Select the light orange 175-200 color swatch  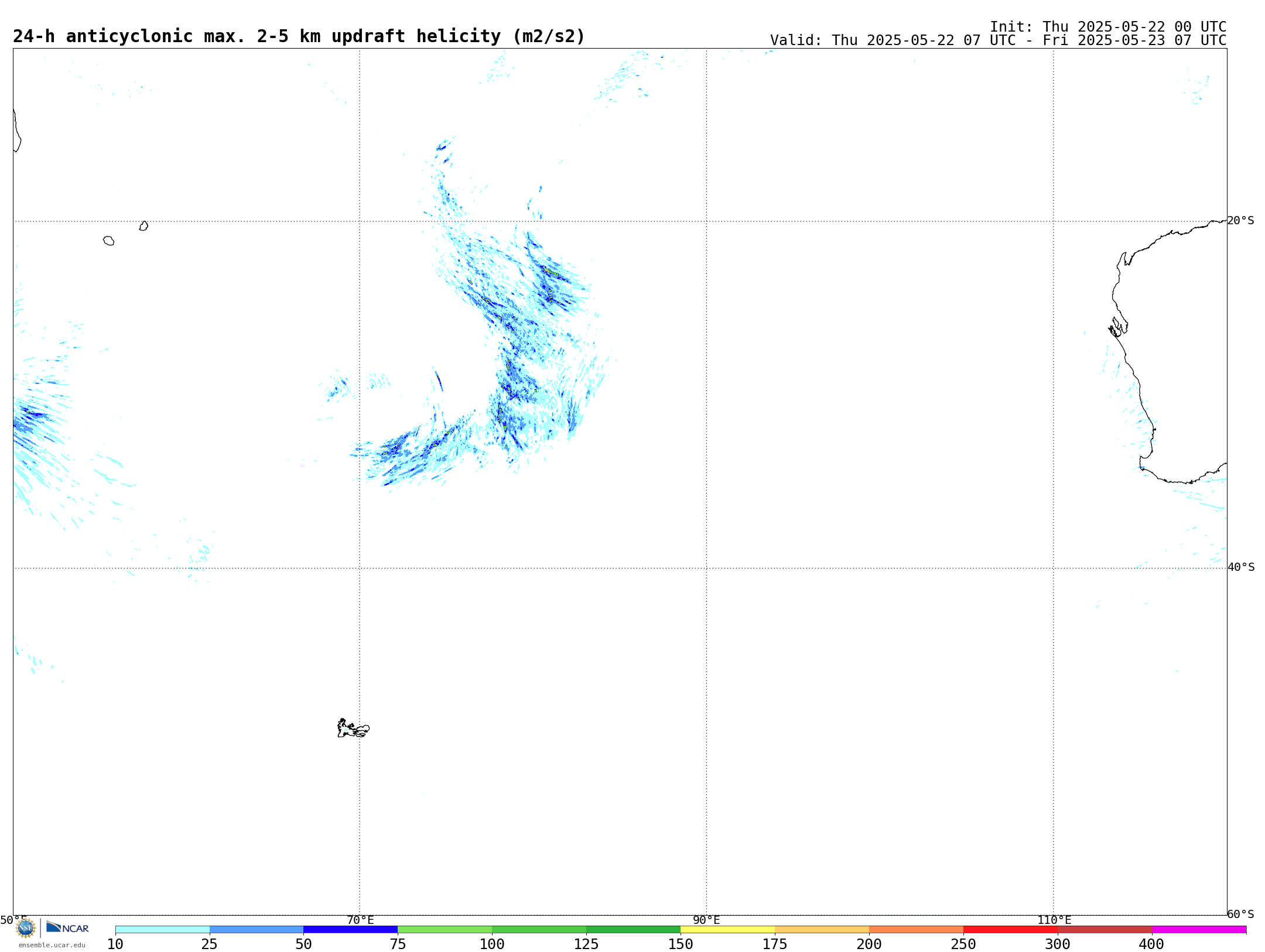coord(822,929)
